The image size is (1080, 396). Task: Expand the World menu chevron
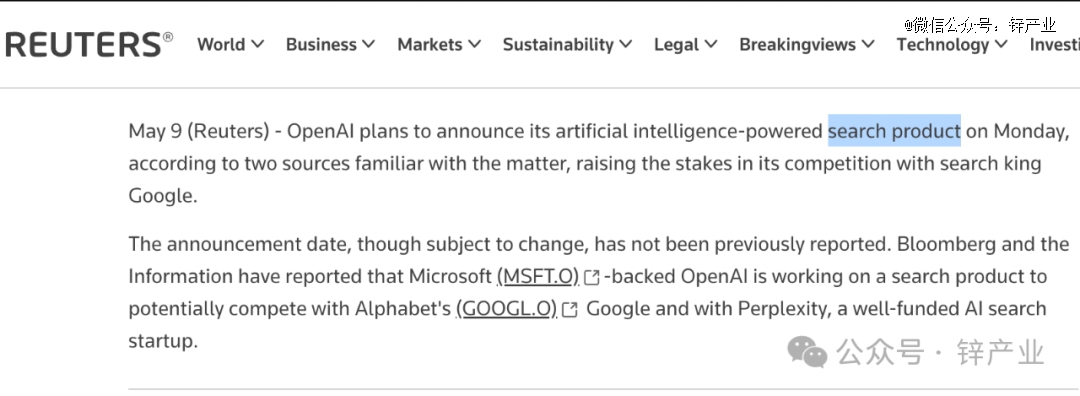[258, 45]
